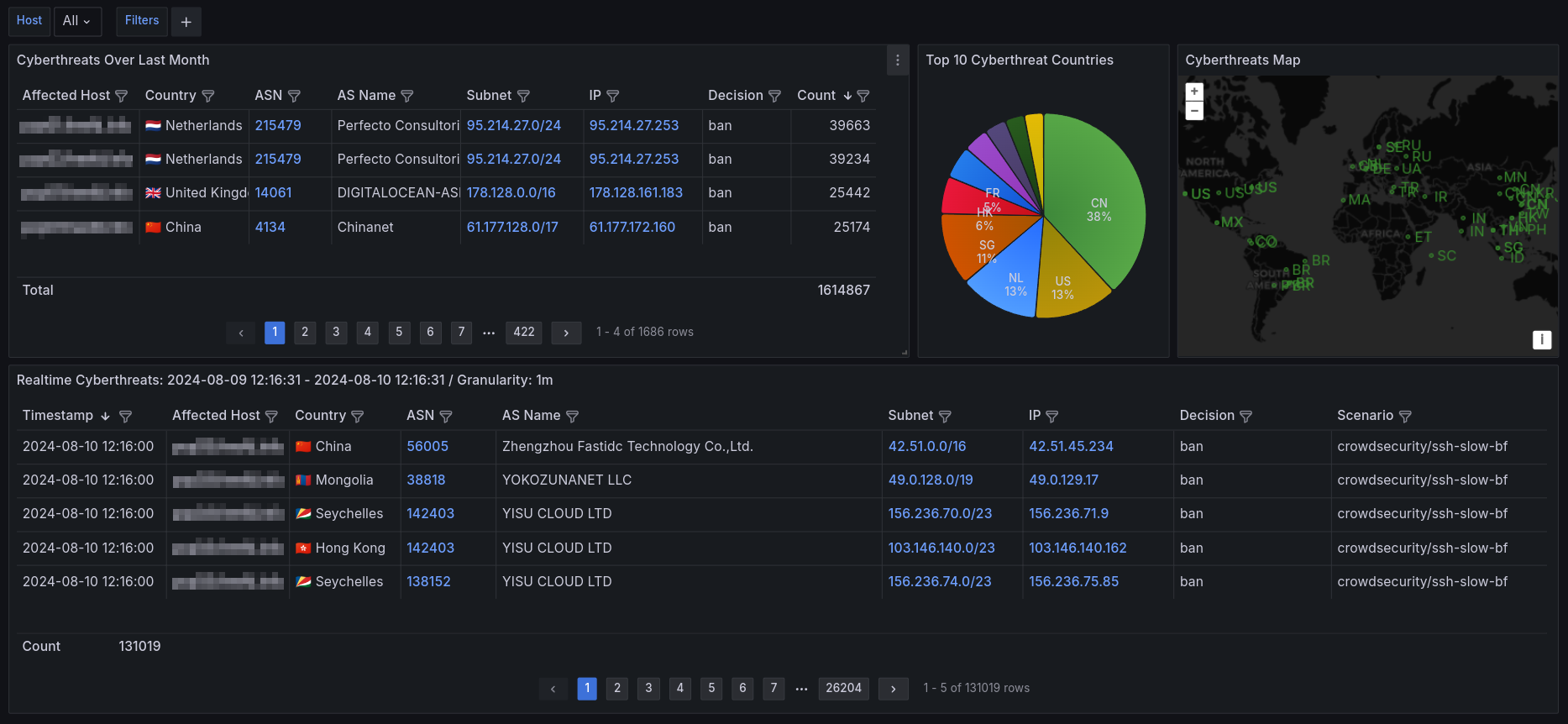Viewport: 1568px width, 724px height.
Task: Sort by the Timestamp column header
Action: tap(58, 416)
